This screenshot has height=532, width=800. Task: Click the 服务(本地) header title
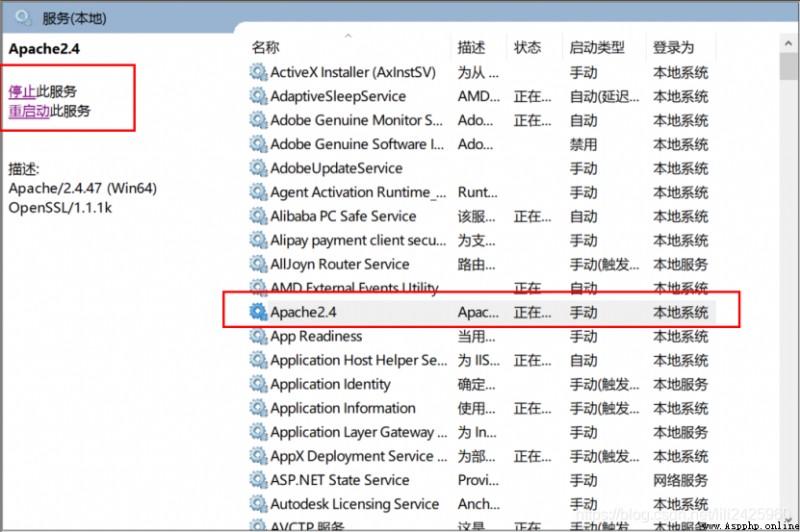[x=74, y=18]
